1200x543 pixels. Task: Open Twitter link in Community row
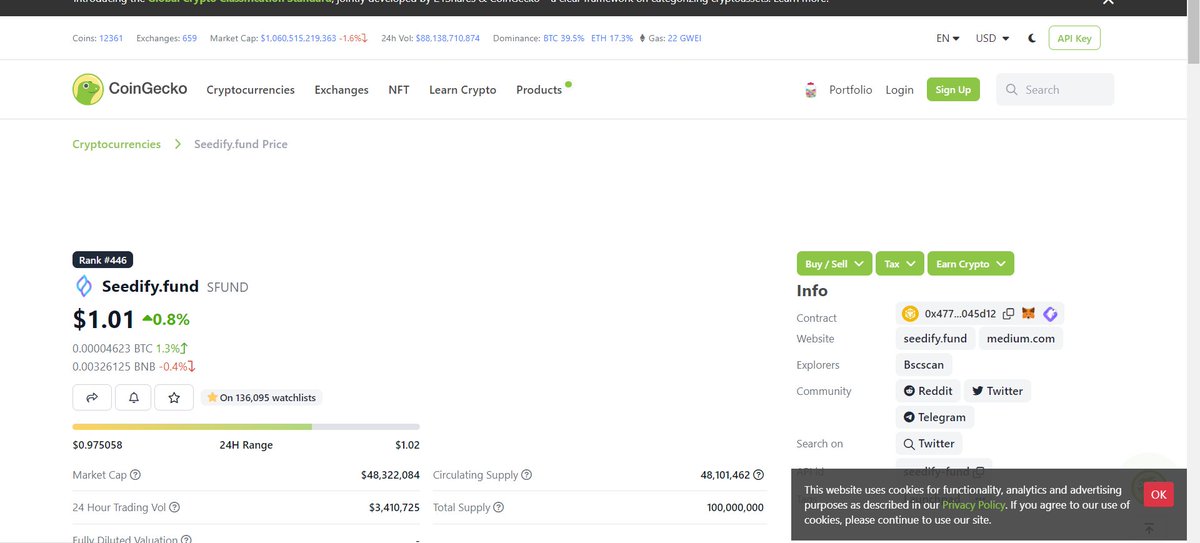pos(997,391)
